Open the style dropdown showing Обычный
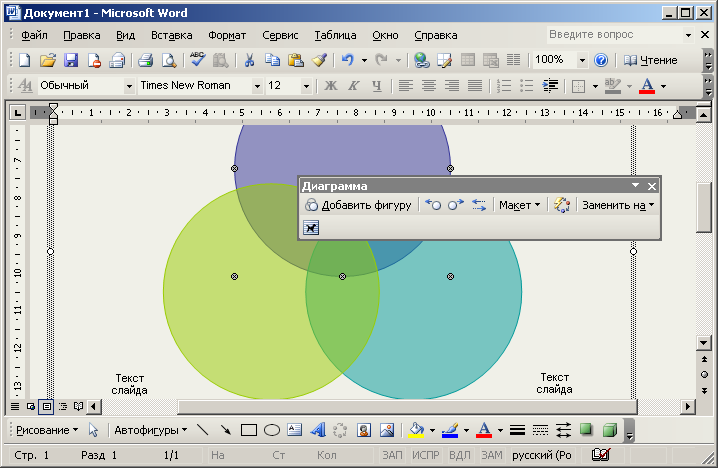This screenshot has width=718, height=468. coord(129,86)
